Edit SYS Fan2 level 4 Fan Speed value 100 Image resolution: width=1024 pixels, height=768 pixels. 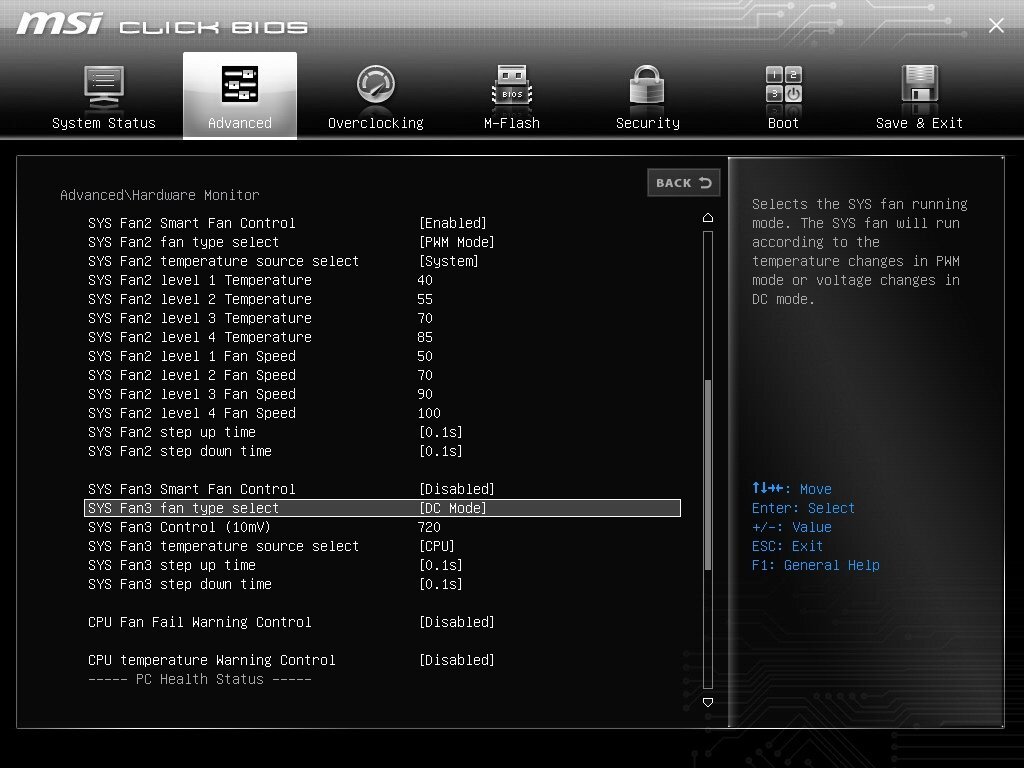[x=429, y=413]
